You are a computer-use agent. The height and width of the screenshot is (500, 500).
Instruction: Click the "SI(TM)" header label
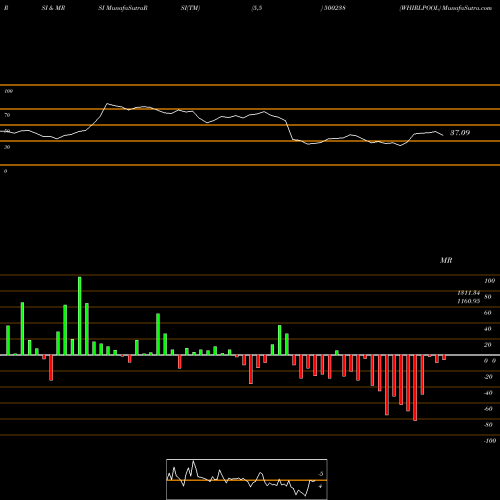[x=190, y=8]
